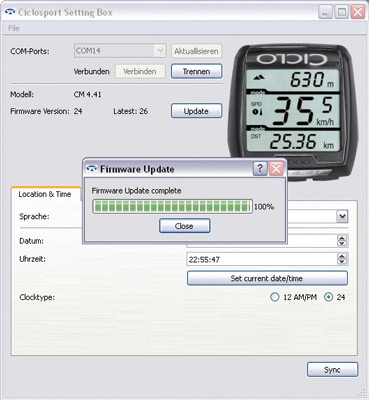Click the Trennen disconnect button
This screenshot has width=369, height=400.
tap(196, 71)
